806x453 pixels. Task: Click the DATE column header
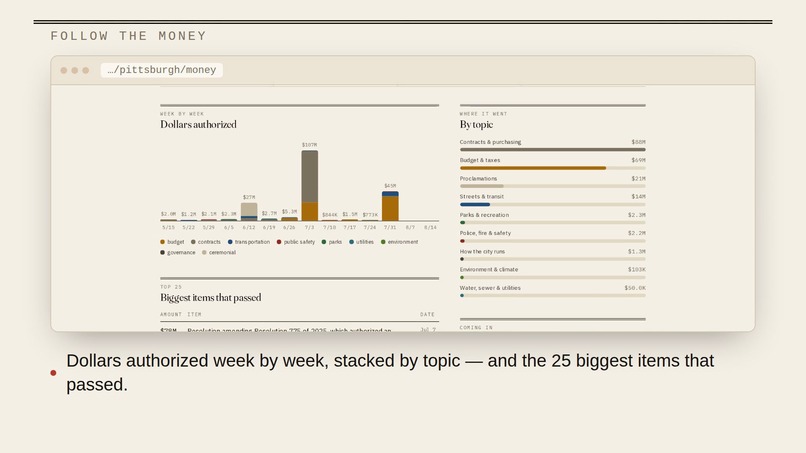(427, 314)
